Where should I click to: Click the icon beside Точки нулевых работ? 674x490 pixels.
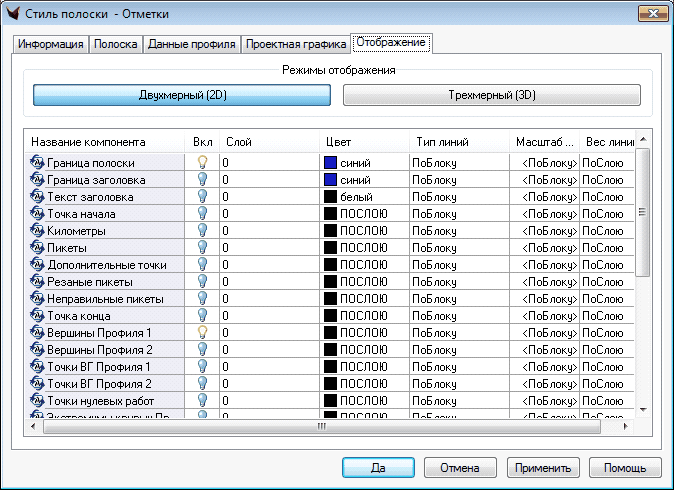tap(38, 400)
